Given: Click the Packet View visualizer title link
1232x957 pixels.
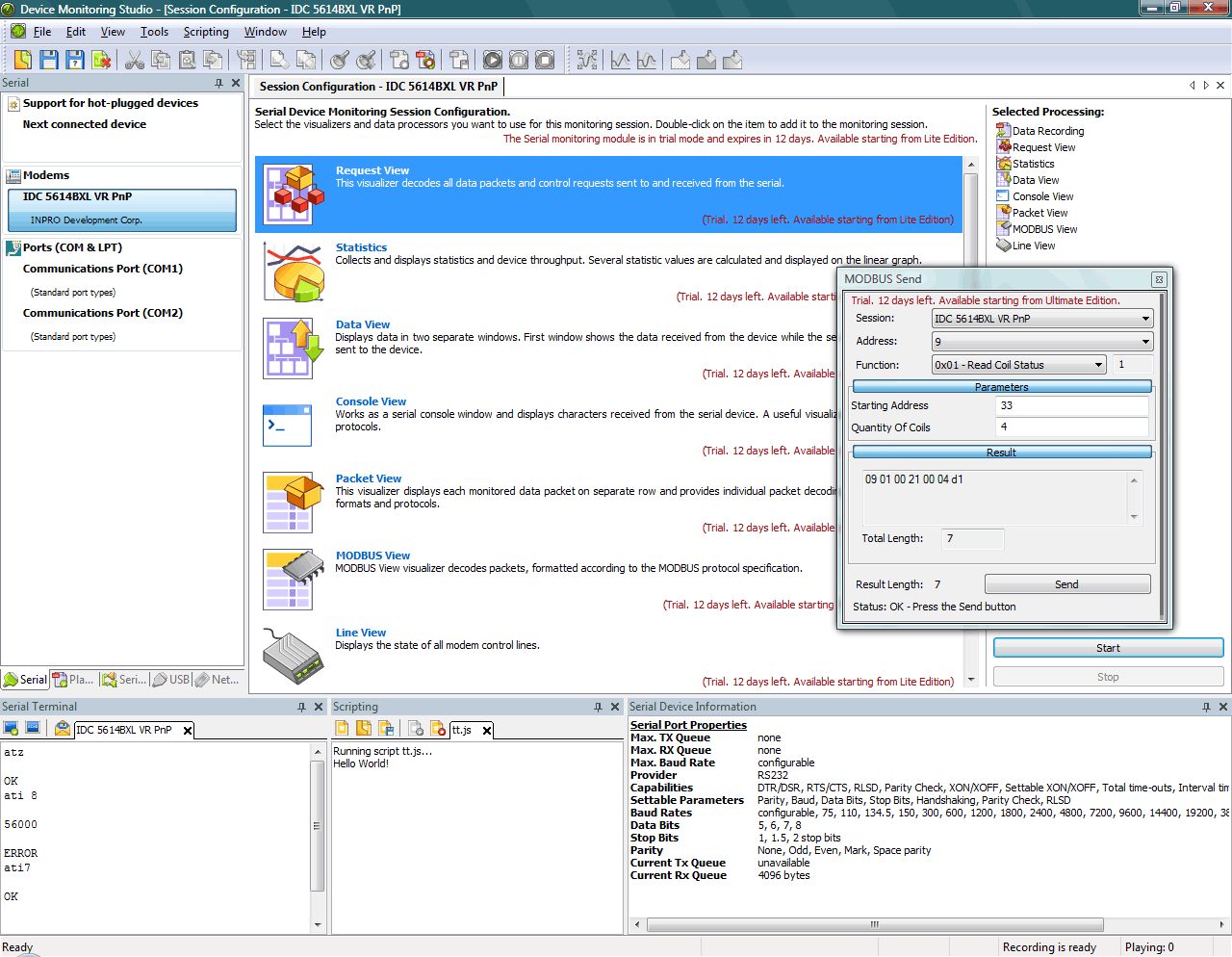Looking at the screenshot, I should point(369,478).
